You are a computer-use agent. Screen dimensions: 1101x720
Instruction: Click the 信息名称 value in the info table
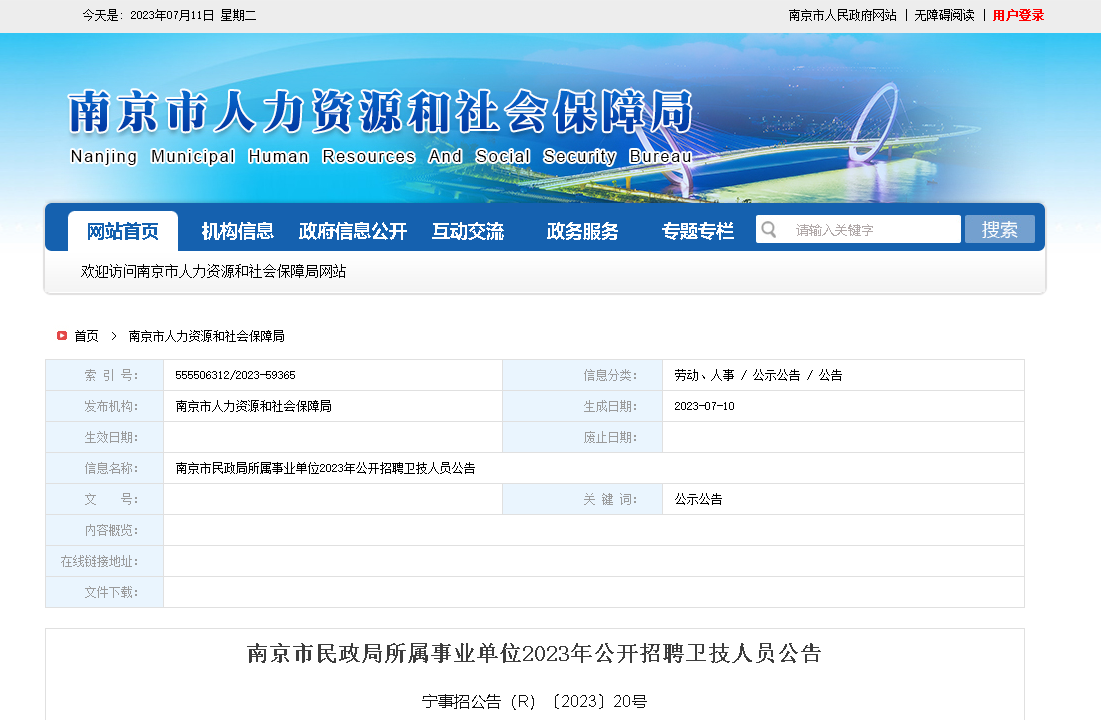(325, 468)
